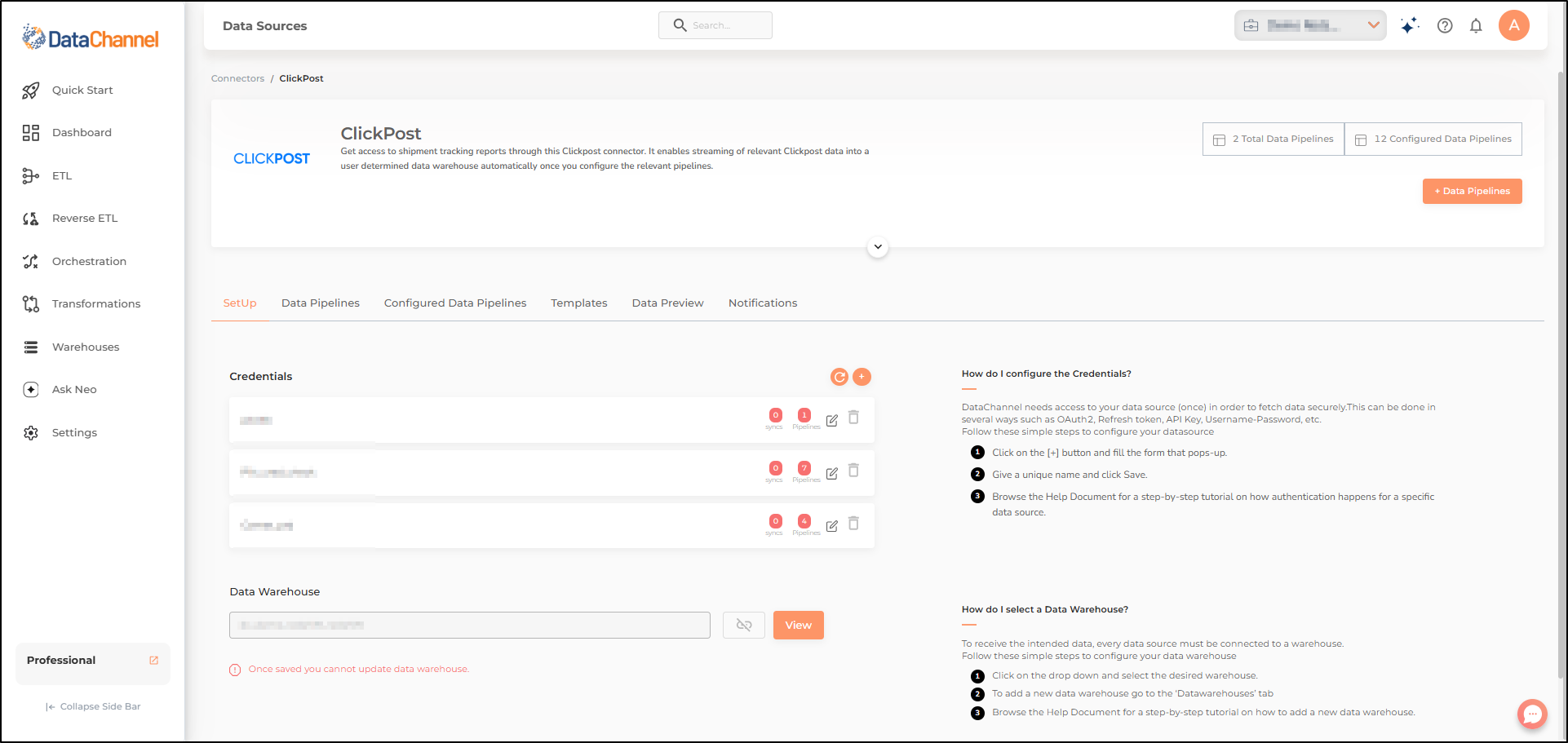Edit the first credential row

point(831,421)
